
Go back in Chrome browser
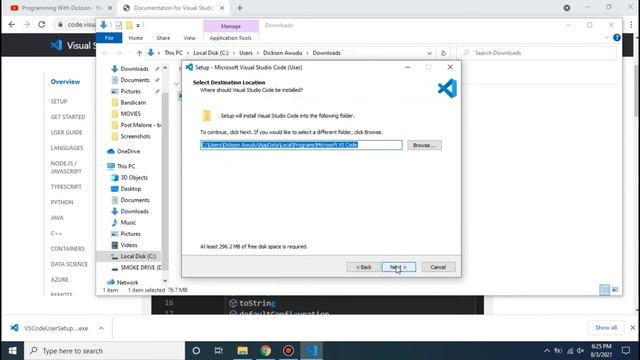coord(11,24)
